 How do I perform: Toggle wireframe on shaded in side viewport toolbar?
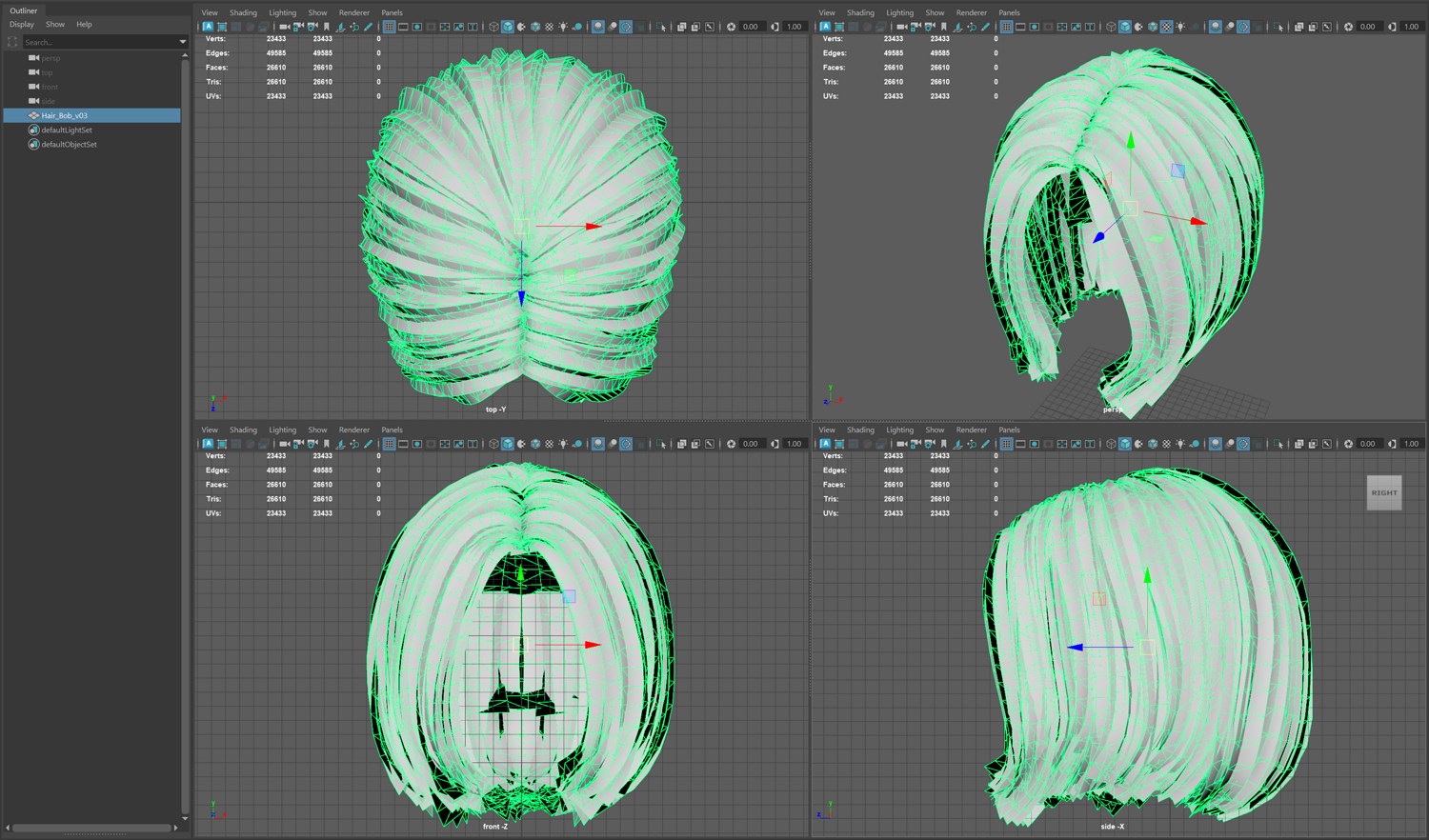pyautogui.click(x=1153, y=444)
